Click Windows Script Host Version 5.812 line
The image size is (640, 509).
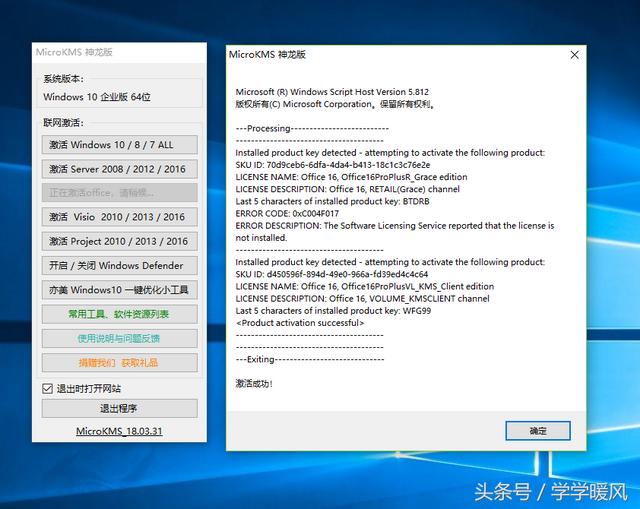tap(332, 92)
